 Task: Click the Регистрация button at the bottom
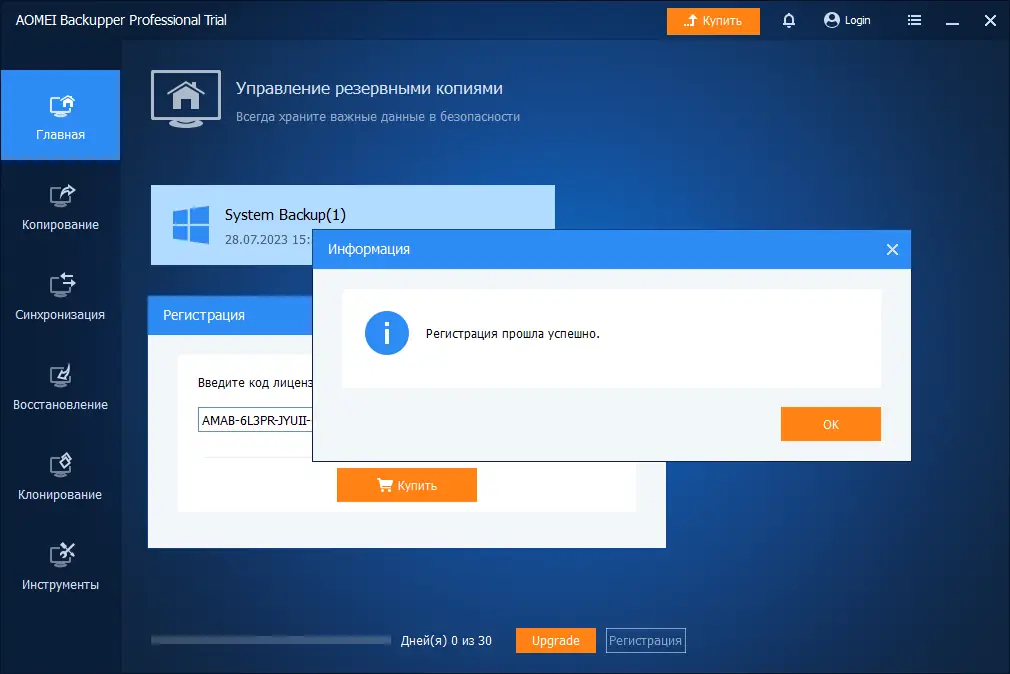pyautogui.click(x=645, y=640)
